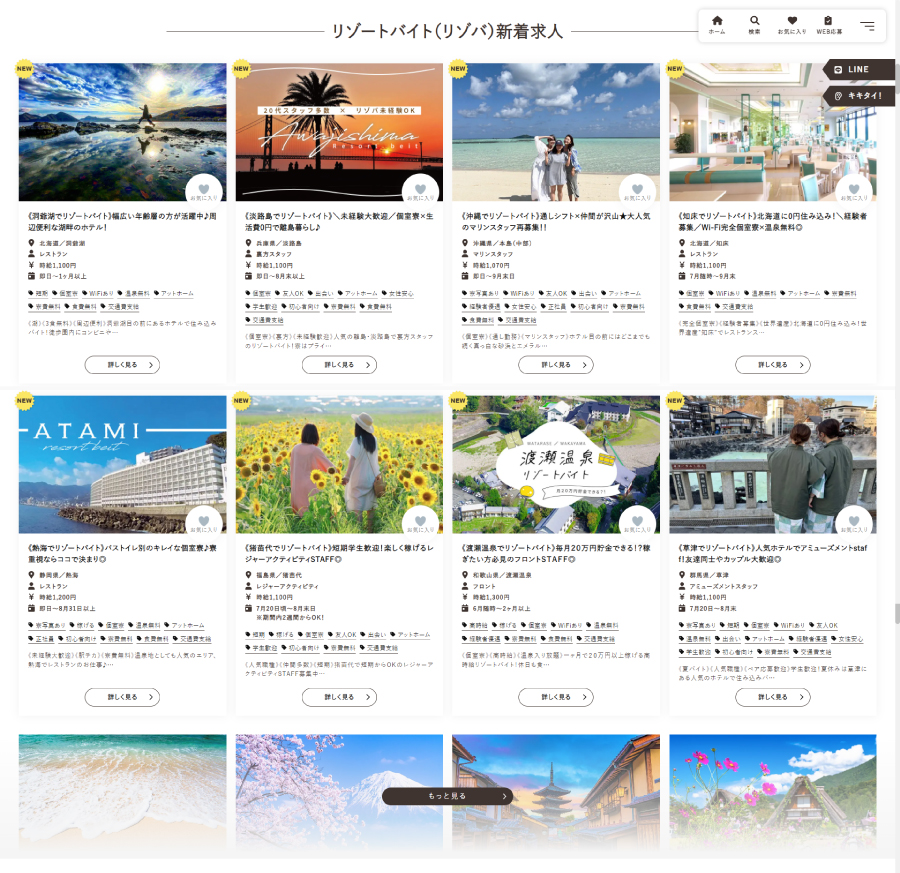900x873 pixels.
Task: Open the hamburger menu in the header
Action: click(x=867, y=26)
